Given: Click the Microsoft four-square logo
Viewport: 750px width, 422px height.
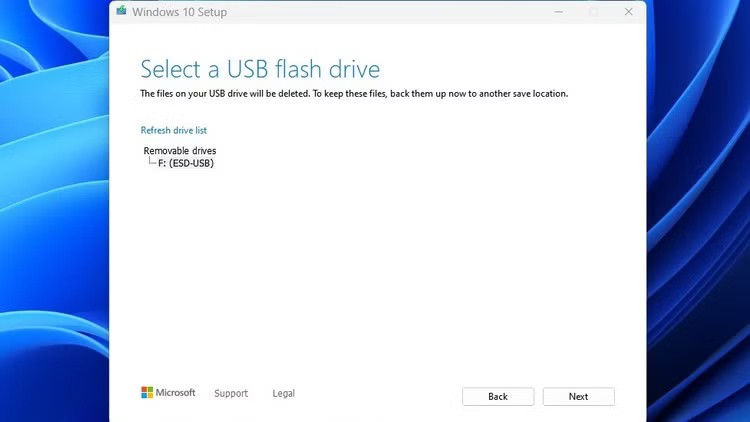Looking at the screenshot, I should (x=147, y=393).
